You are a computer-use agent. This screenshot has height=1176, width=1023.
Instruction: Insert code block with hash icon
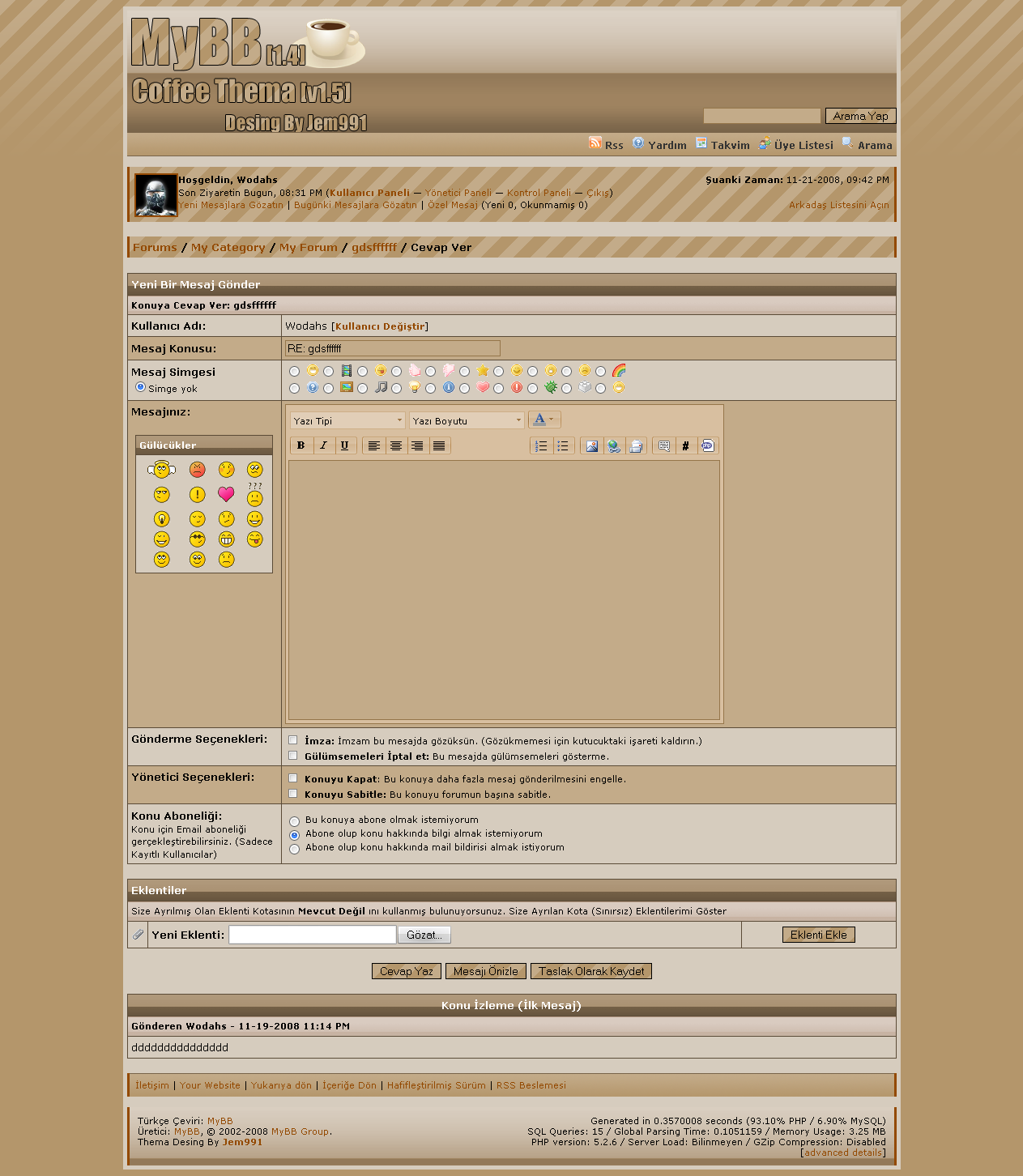pos(685,445)
